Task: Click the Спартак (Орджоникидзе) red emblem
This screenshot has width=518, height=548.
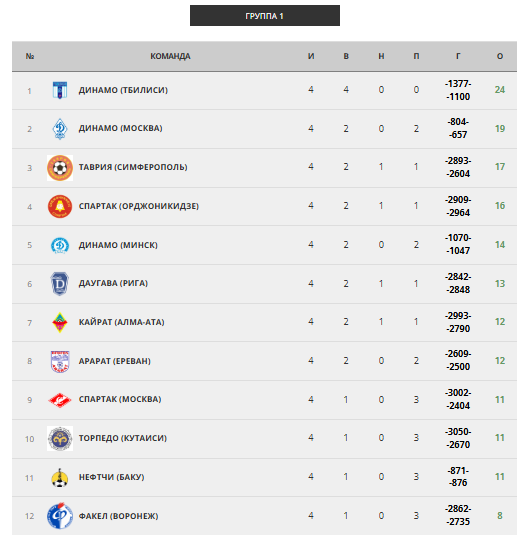Action: 60,207
